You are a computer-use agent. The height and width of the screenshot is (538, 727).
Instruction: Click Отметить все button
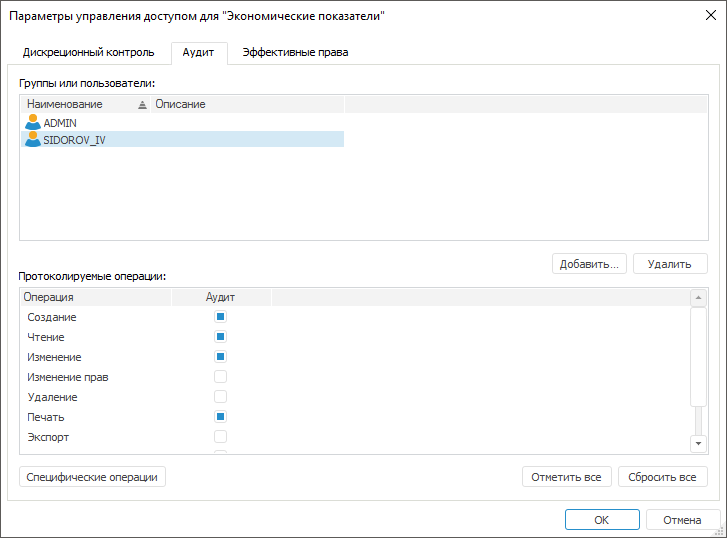(566, 477)
